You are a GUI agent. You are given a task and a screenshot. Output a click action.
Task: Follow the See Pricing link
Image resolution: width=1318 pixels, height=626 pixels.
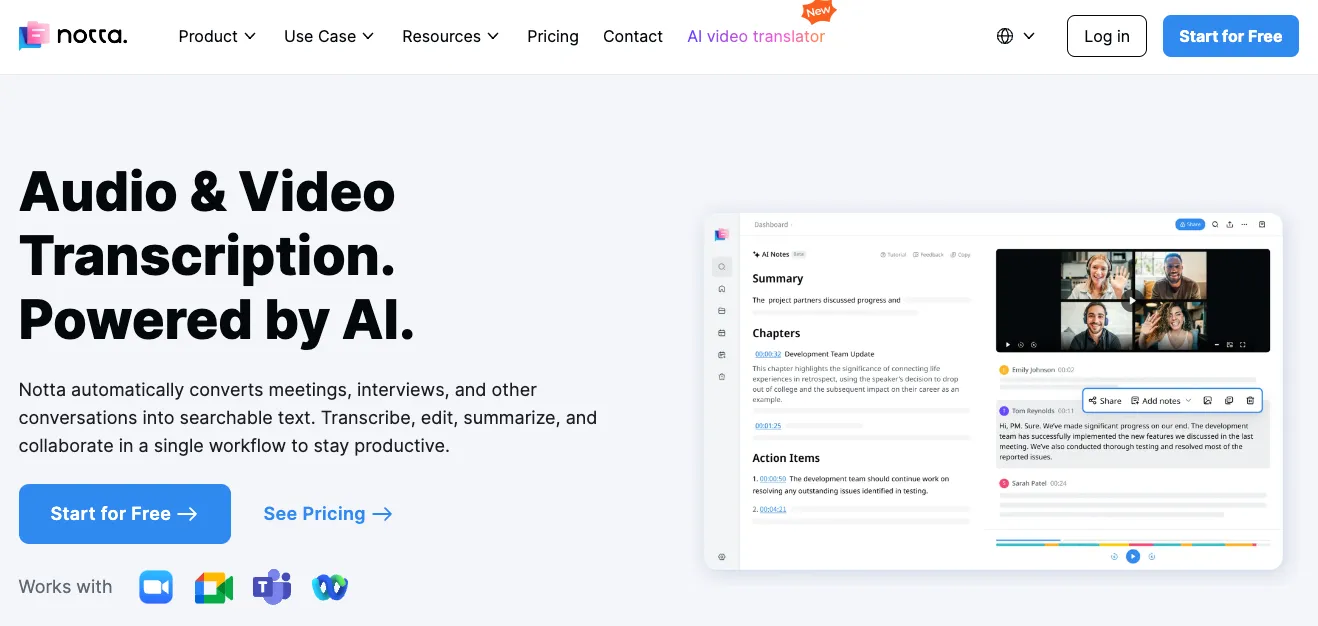(x=328, y=514)
